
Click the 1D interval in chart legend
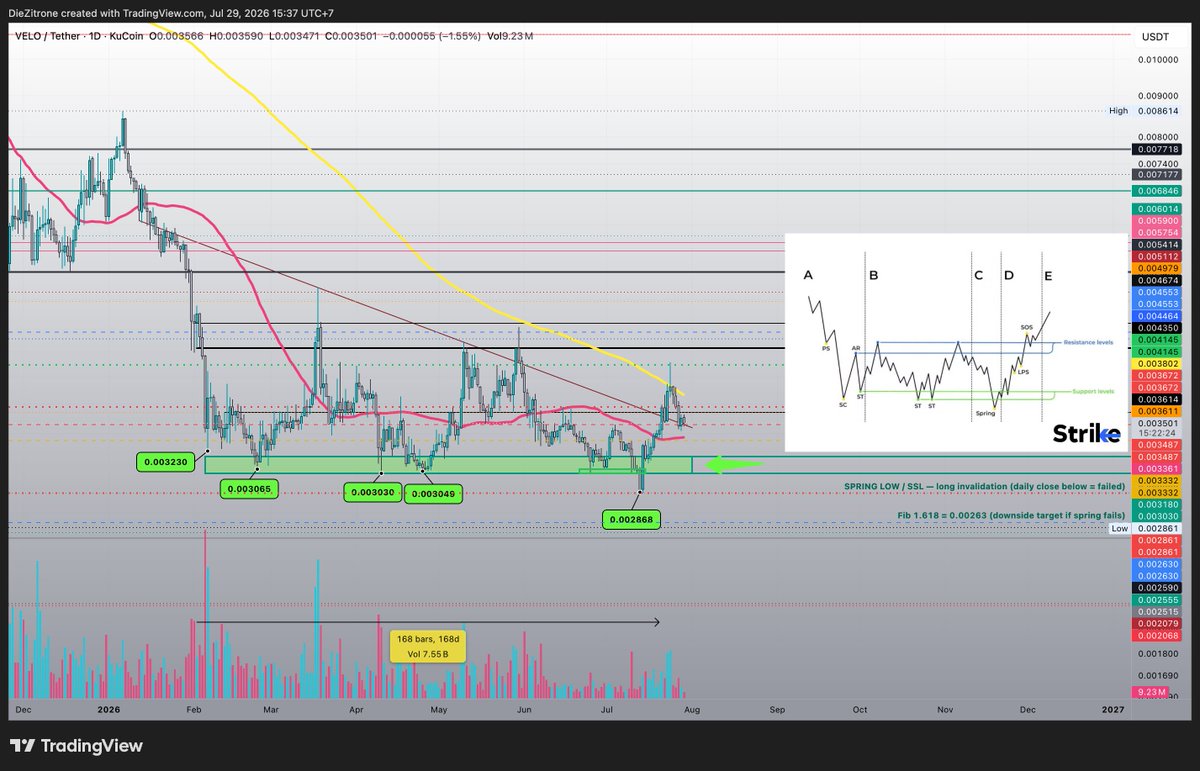(x=93, y=36)
